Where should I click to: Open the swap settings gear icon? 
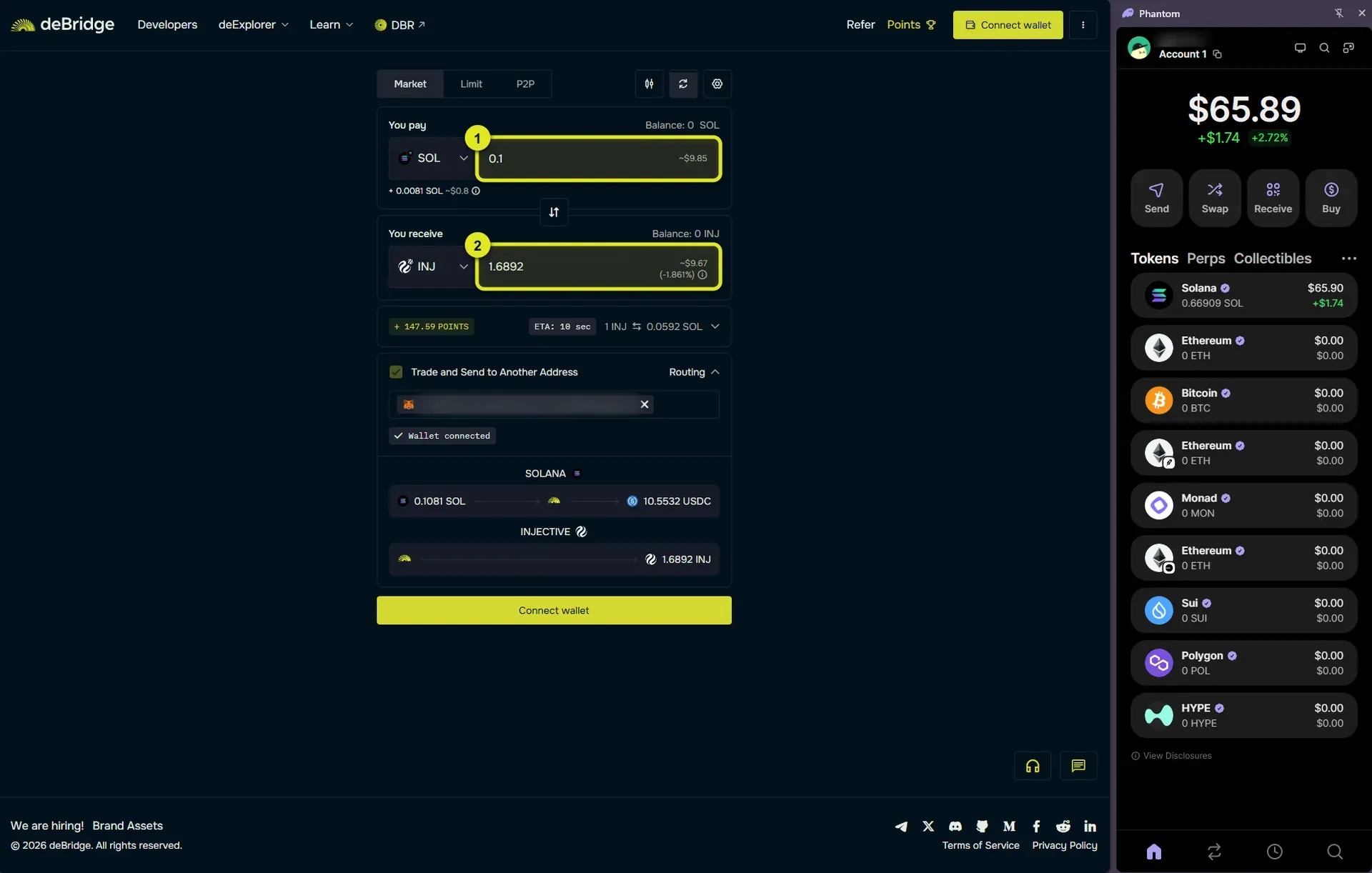[x=717, y=84]
